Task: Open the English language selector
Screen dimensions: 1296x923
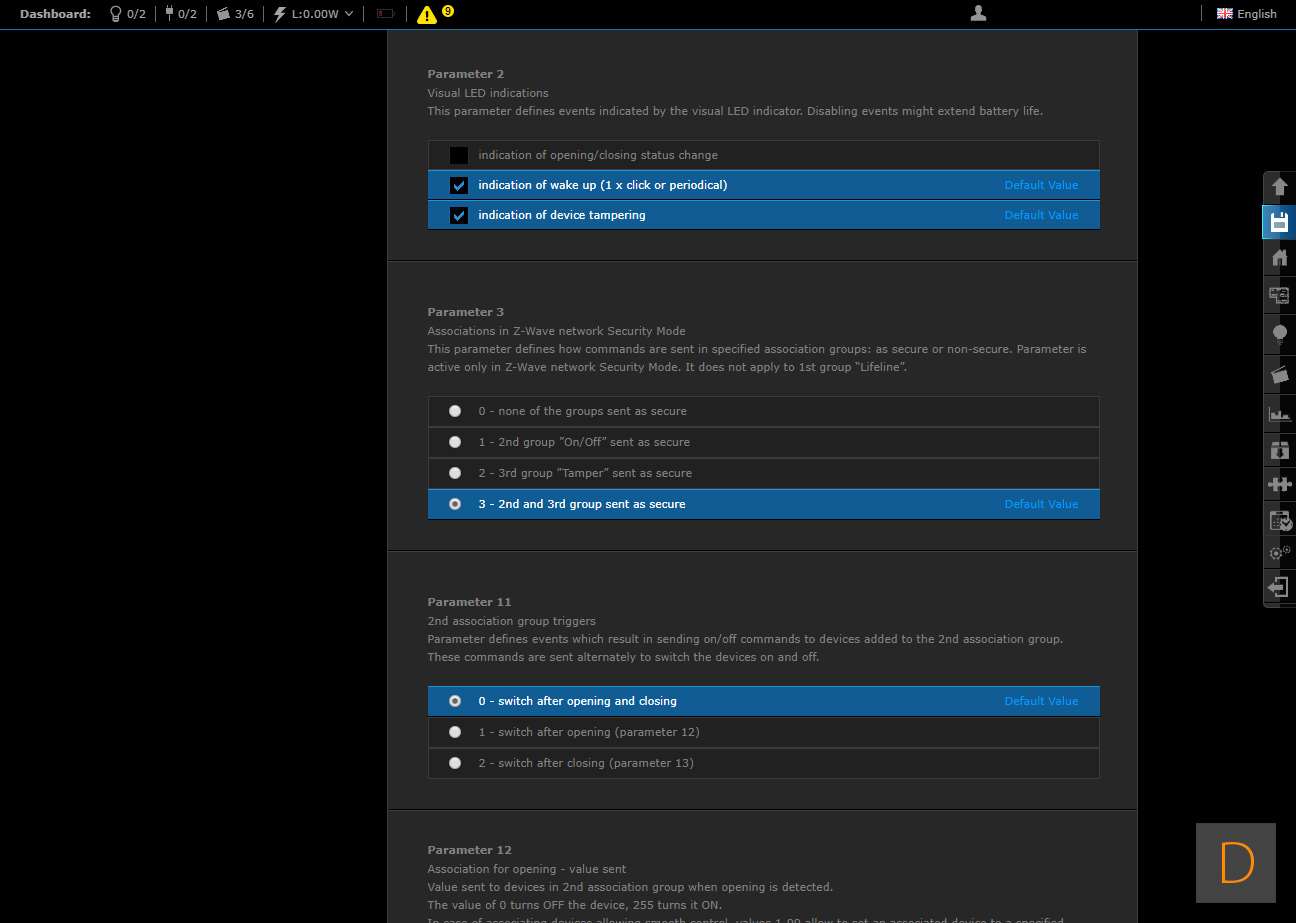Action: point(1246,14)
